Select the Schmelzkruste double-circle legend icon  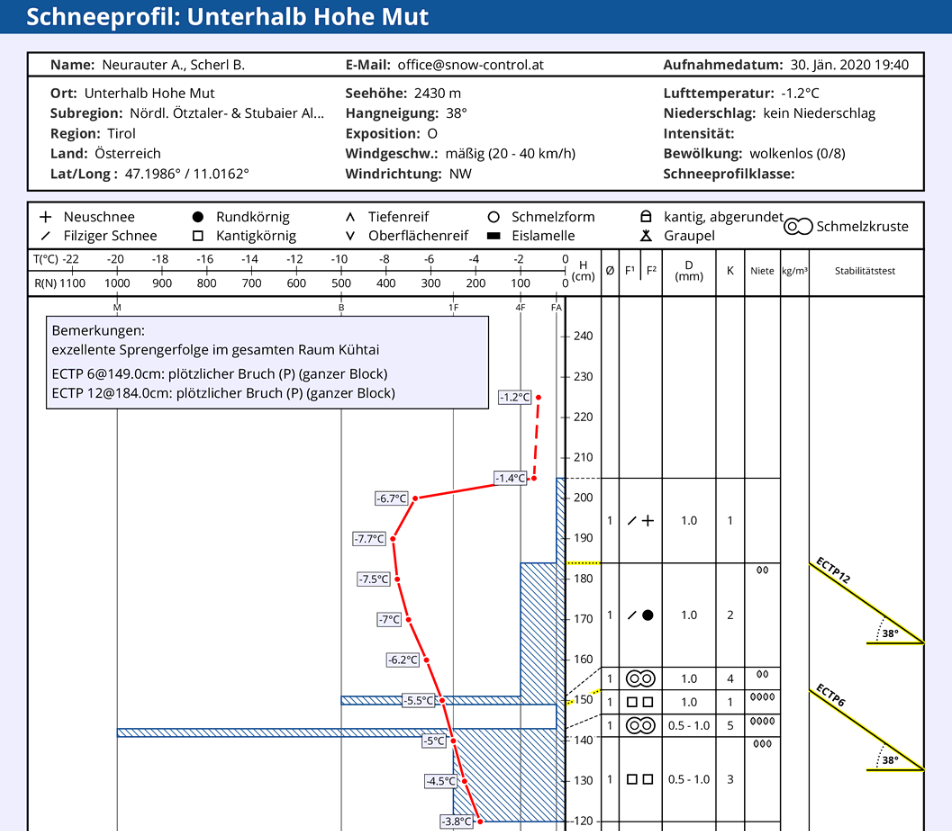[x=798, y=226]
